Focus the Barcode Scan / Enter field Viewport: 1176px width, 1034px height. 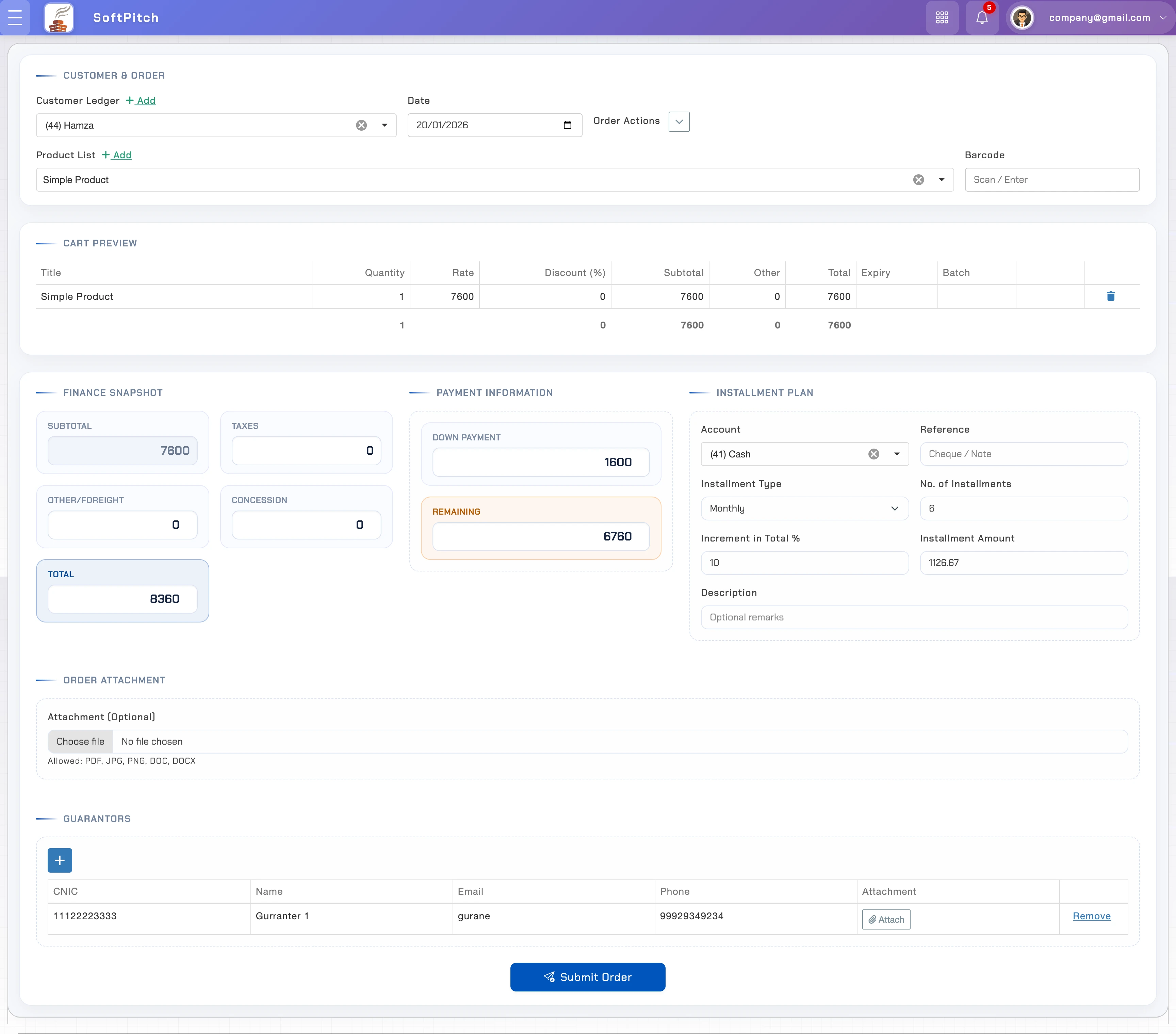tap(1052, 180)
